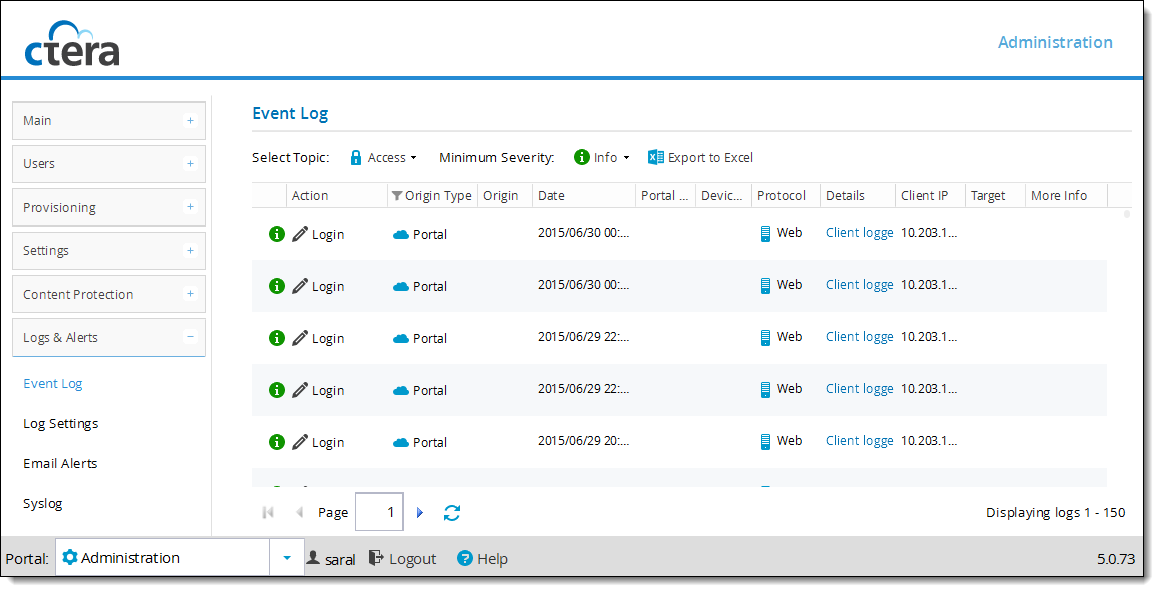Open Client logge details in first row
Screen dimensions: 1159x592
[860, 233]
